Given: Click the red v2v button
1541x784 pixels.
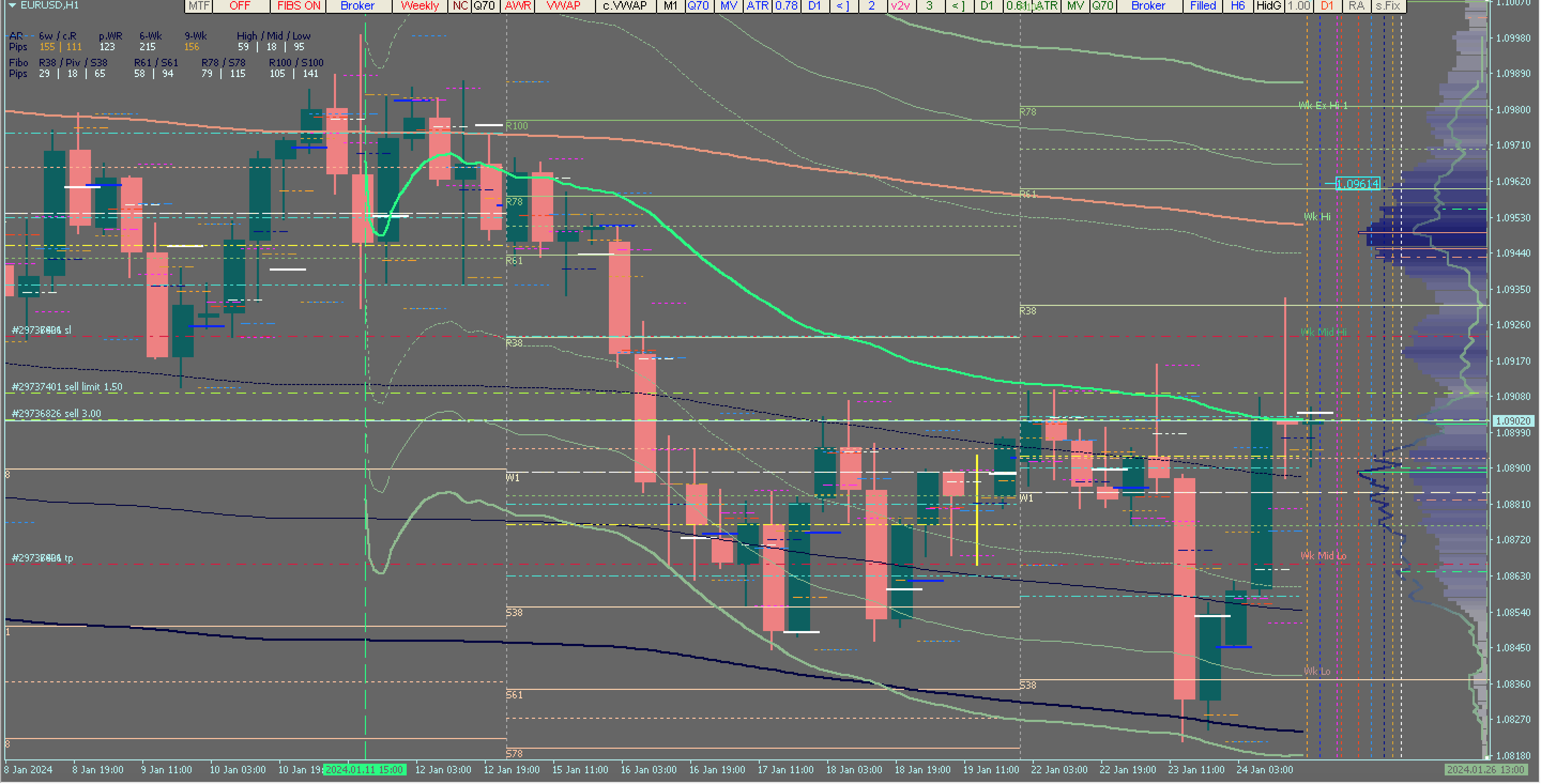Looking at the screenshot, I should tap(899, 6).
